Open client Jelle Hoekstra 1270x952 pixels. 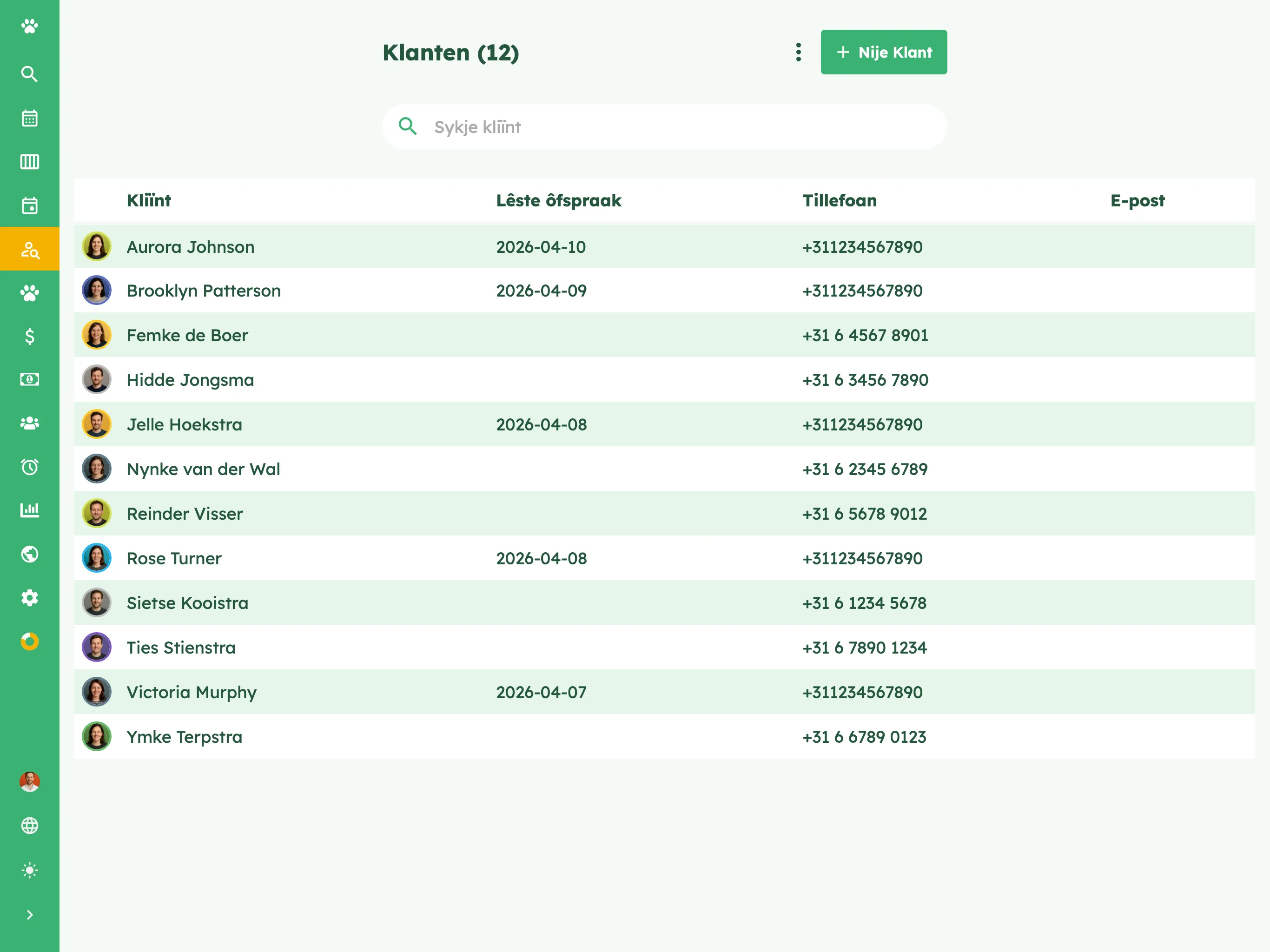coord(664,425)
